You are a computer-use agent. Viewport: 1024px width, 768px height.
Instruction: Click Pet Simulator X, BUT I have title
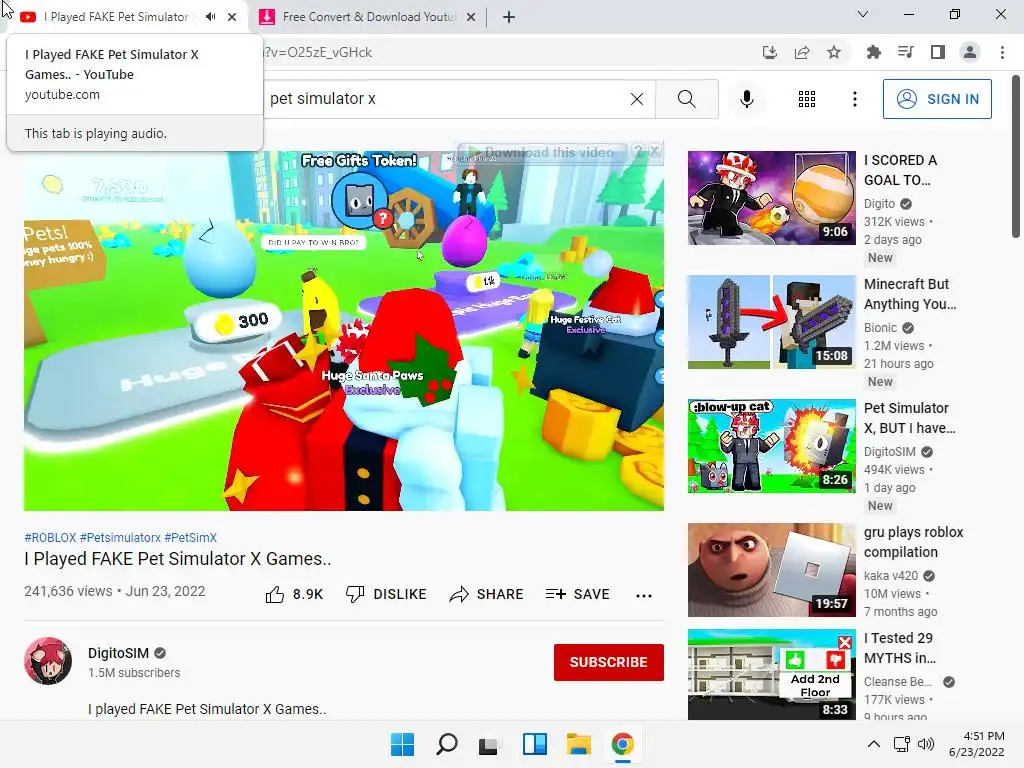tap(910, 418)
